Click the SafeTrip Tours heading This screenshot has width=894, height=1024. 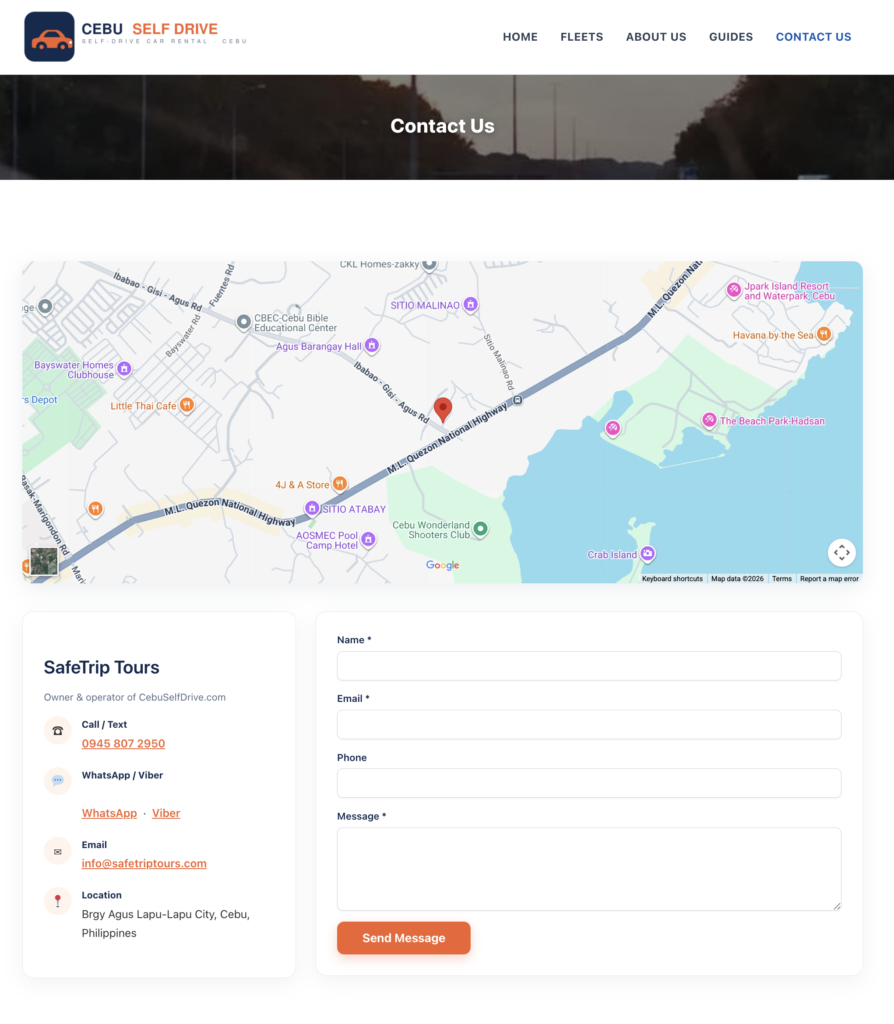[x=101, y=667]
